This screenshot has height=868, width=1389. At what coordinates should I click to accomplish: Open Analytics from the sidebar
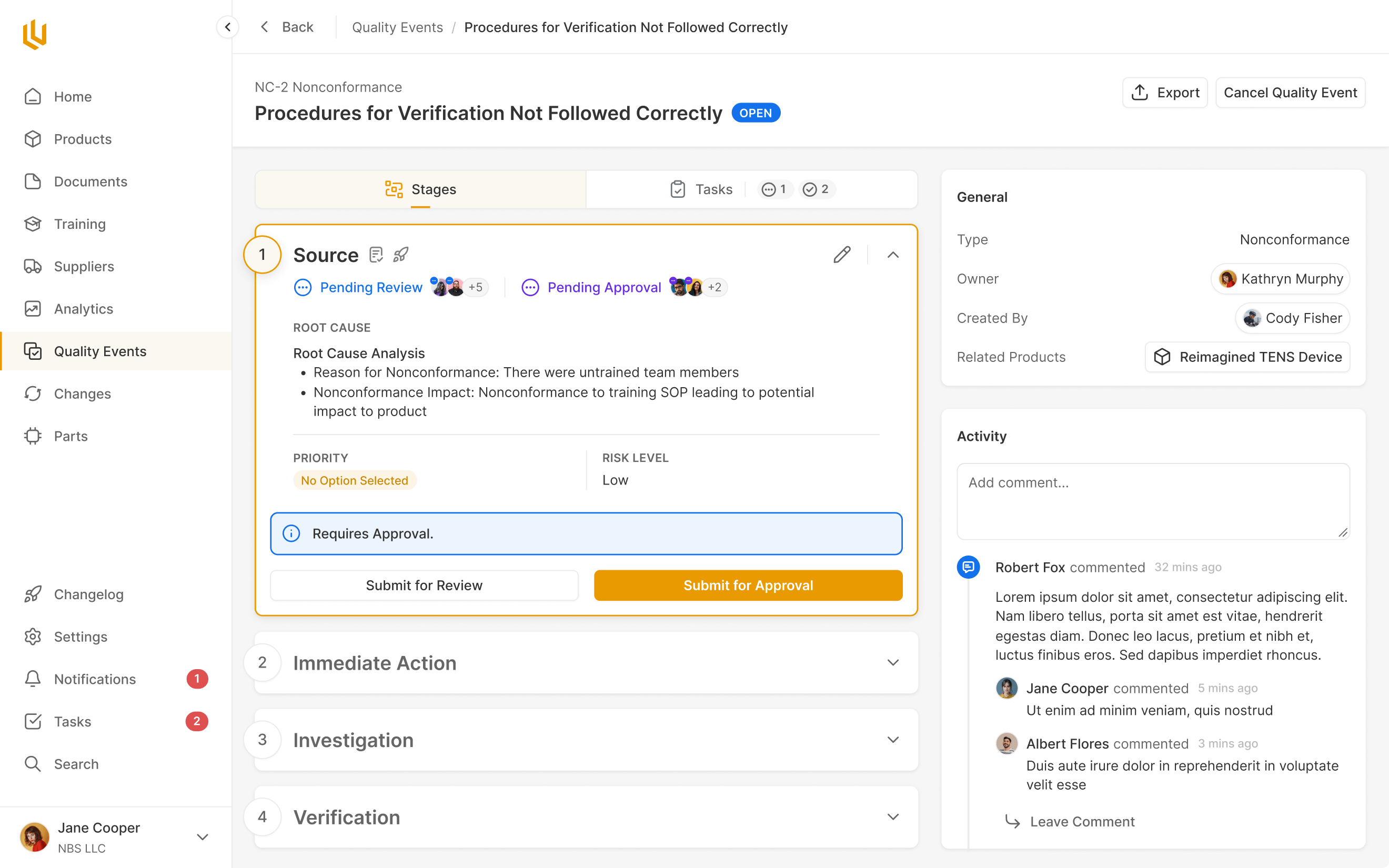point(83,309)
